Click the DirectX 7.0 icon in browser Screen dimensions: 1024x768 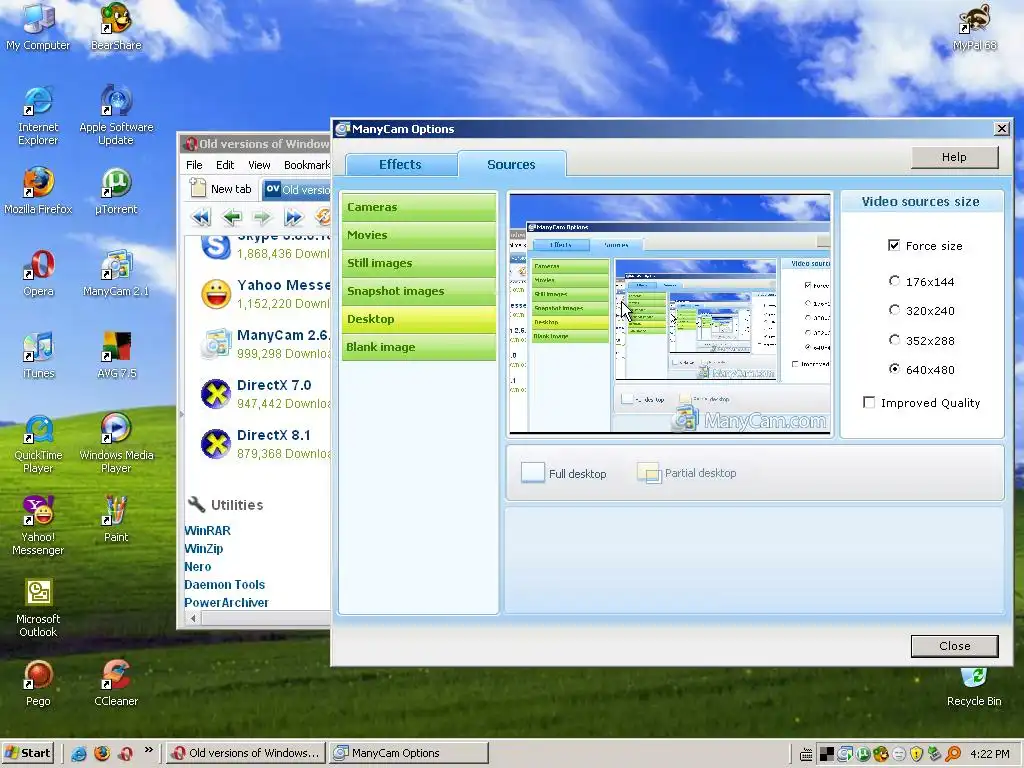pos(216,394)
